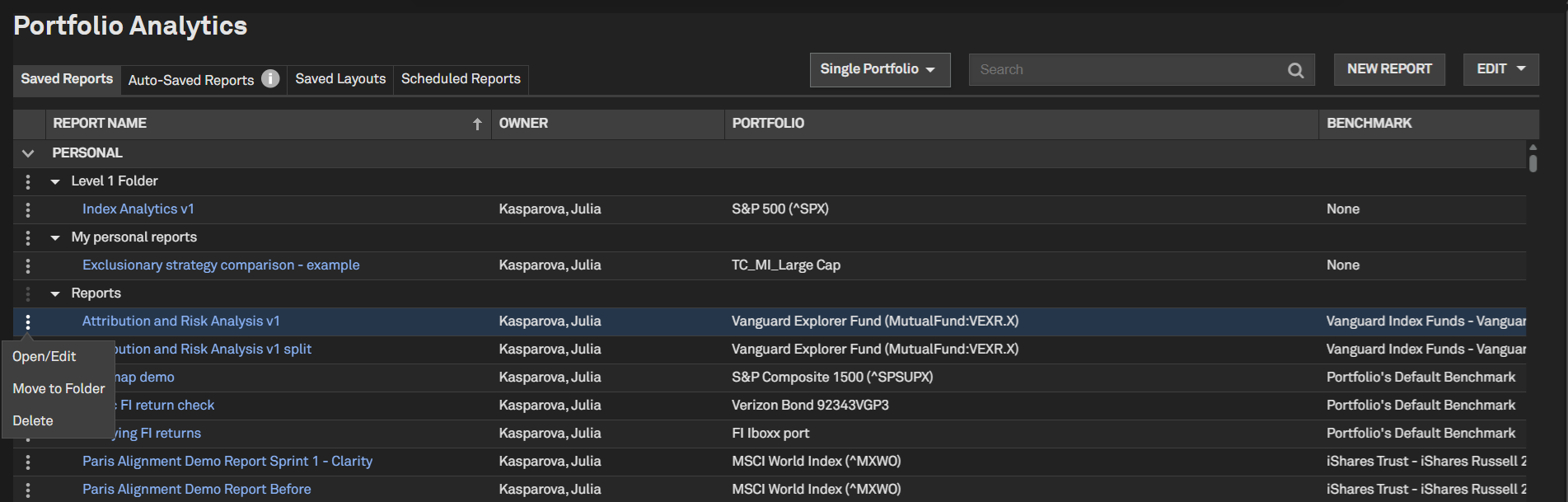Viewport: 1568px width, 502px height.
Task: Collapse the PERSONAL section chevron
Action: [28, 153]
